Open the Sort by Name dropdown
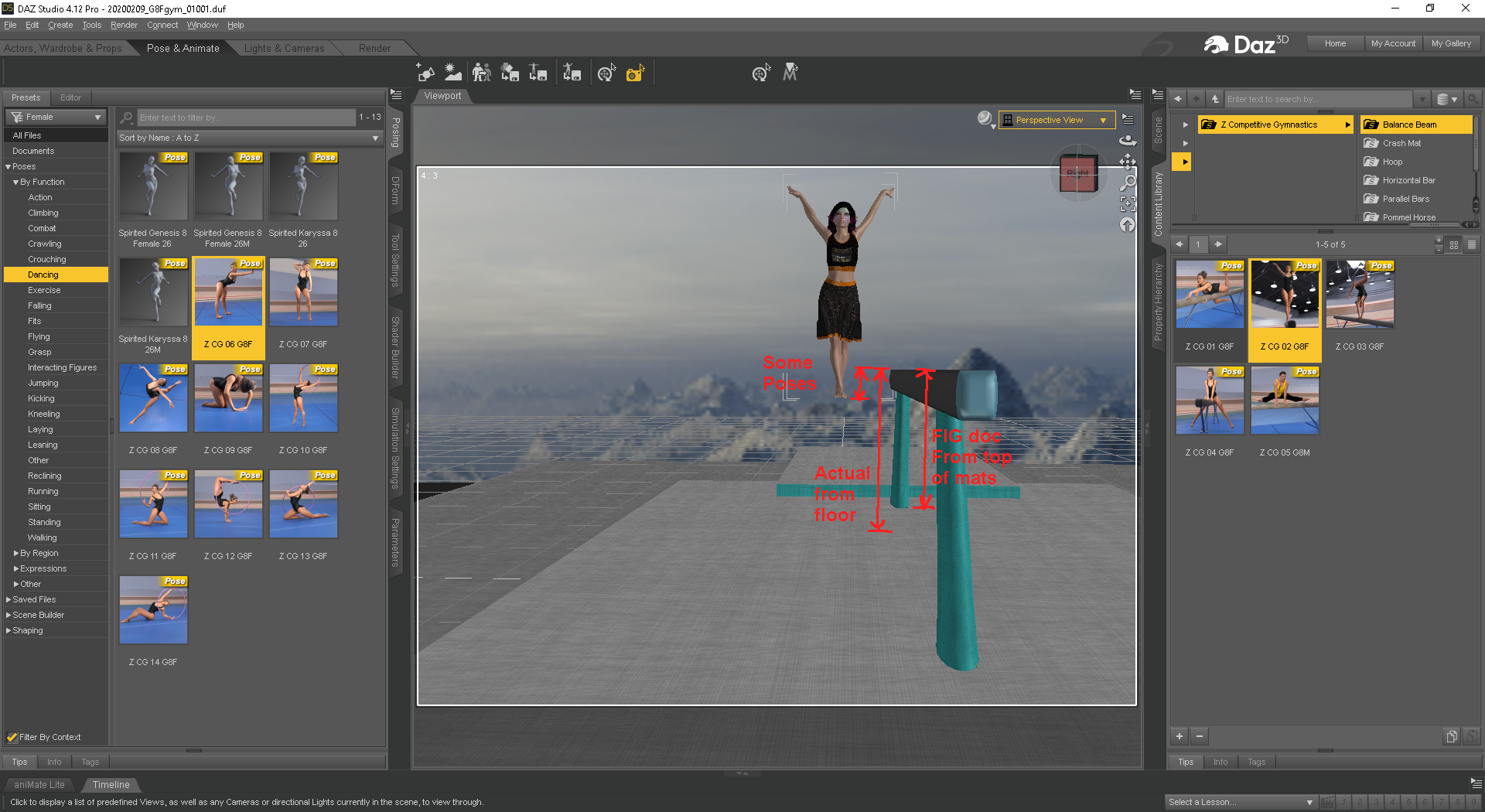The image size is (1485, 812). tap(249, 138)
